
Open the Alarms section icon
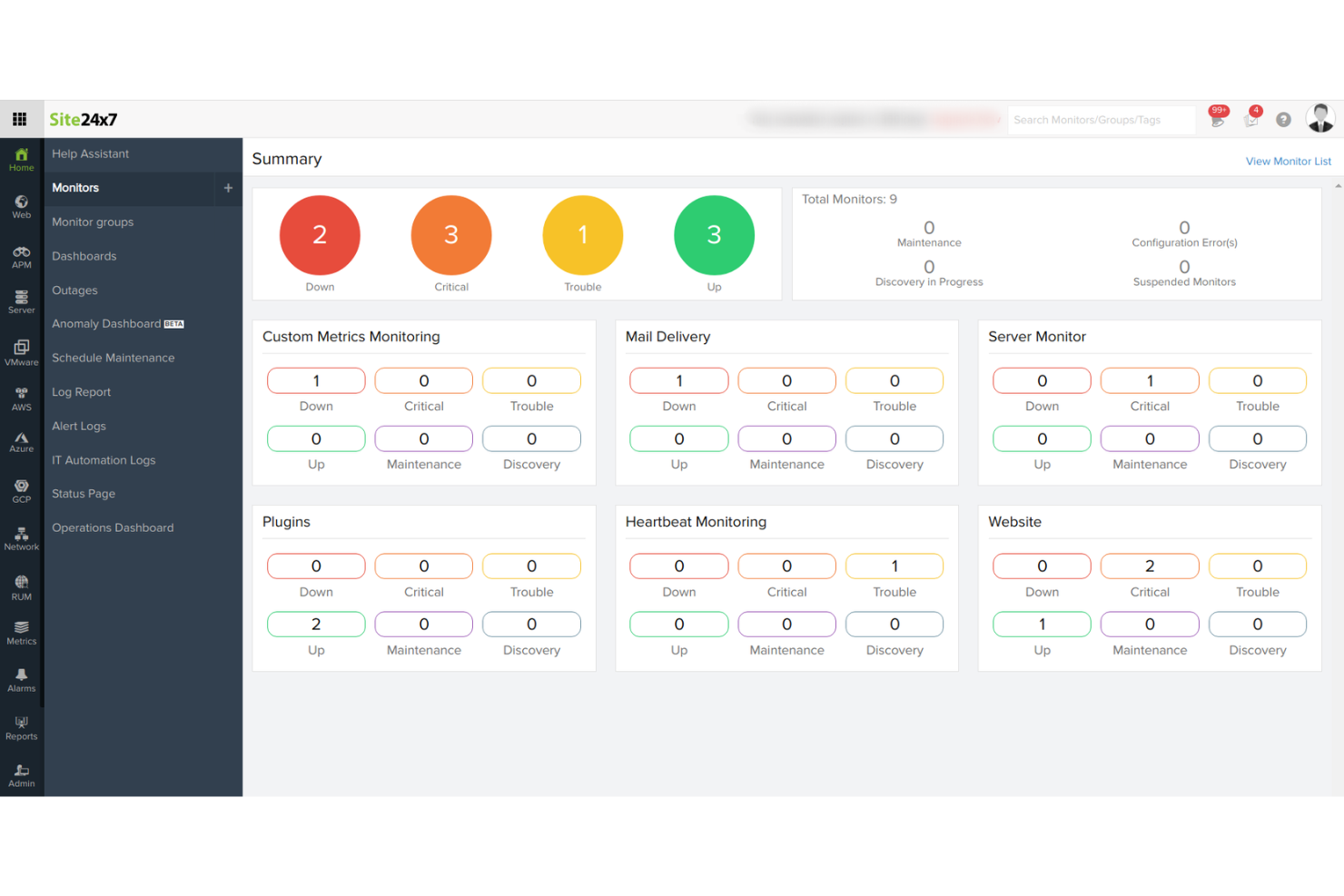(20, 679)
